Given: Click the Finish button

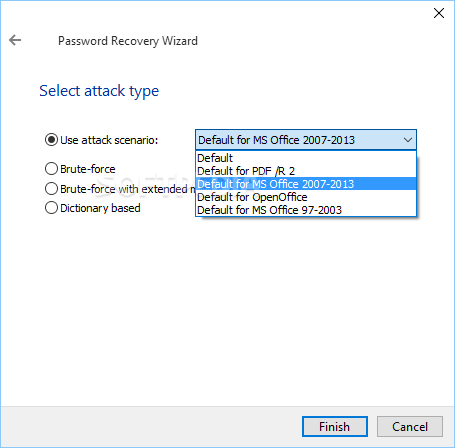Looking at the screenshot, I should click(335, 426).
